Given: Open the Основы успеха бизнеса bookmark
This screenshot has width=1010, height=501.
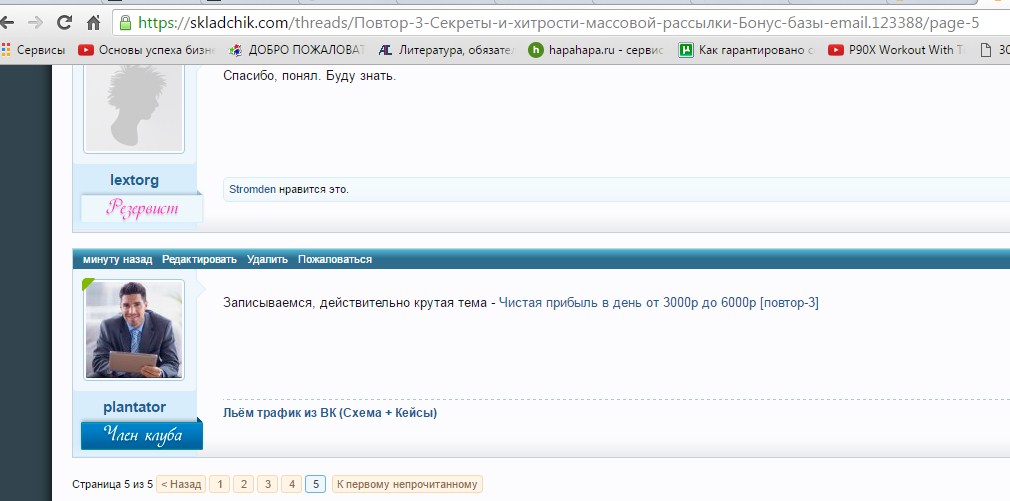Looking at the screenshot, I should point(146,50).
